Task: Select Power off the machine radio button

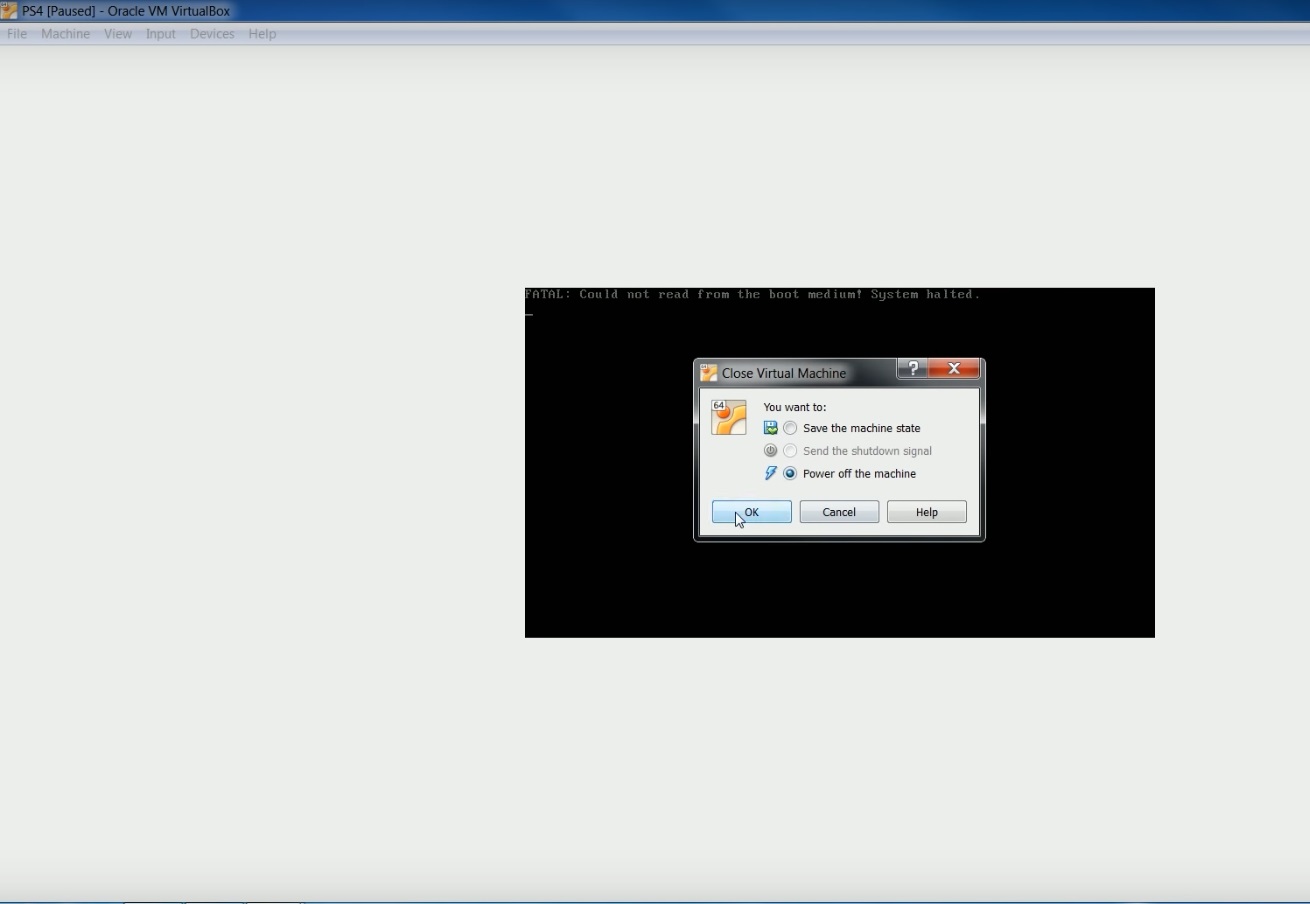Action: 790,474
